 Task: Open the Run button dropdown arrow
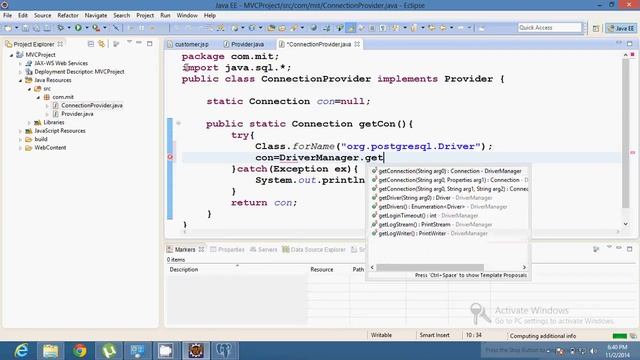(87, 28)
